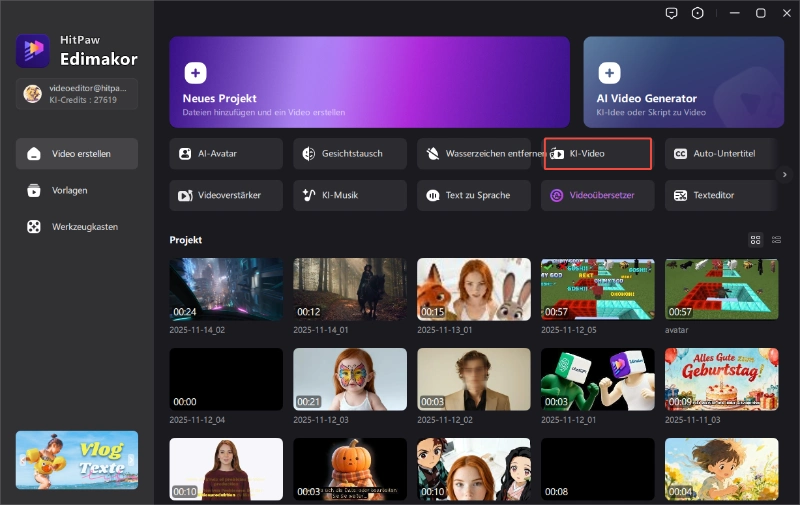Select Video erstellen in the sidebar
The image size is (800, 505).
[77, 154]
